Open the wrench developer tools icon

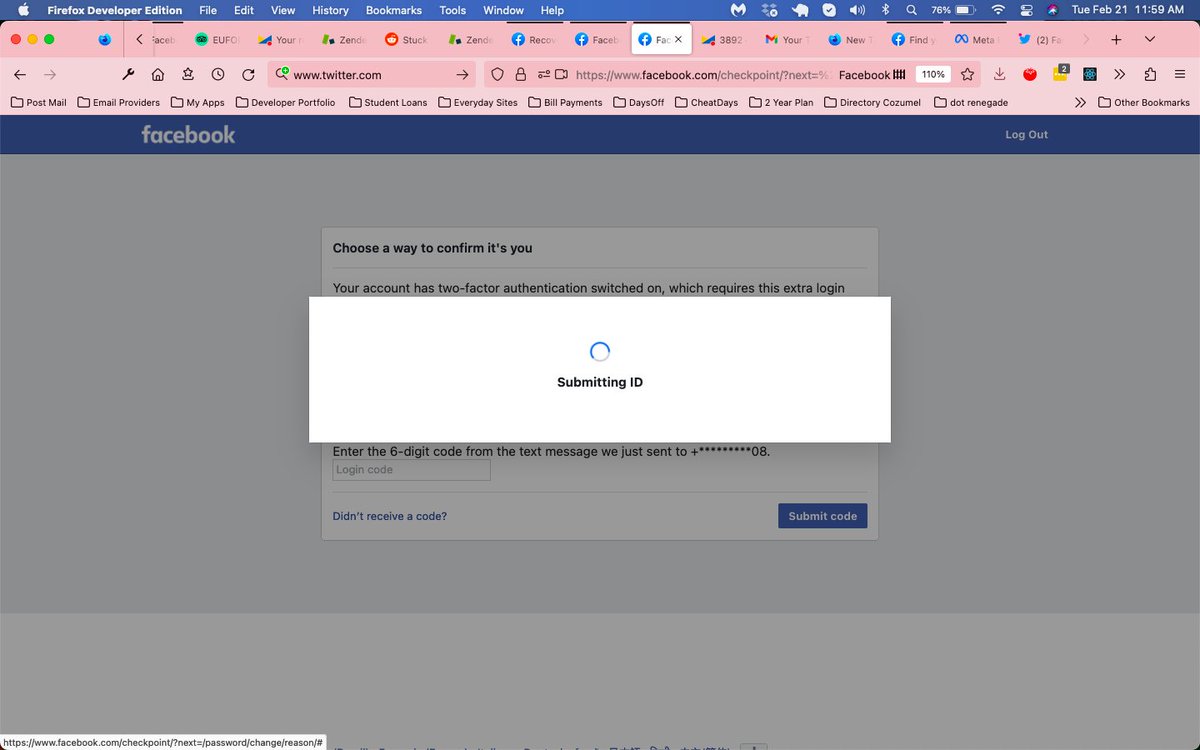coord(127,74)
